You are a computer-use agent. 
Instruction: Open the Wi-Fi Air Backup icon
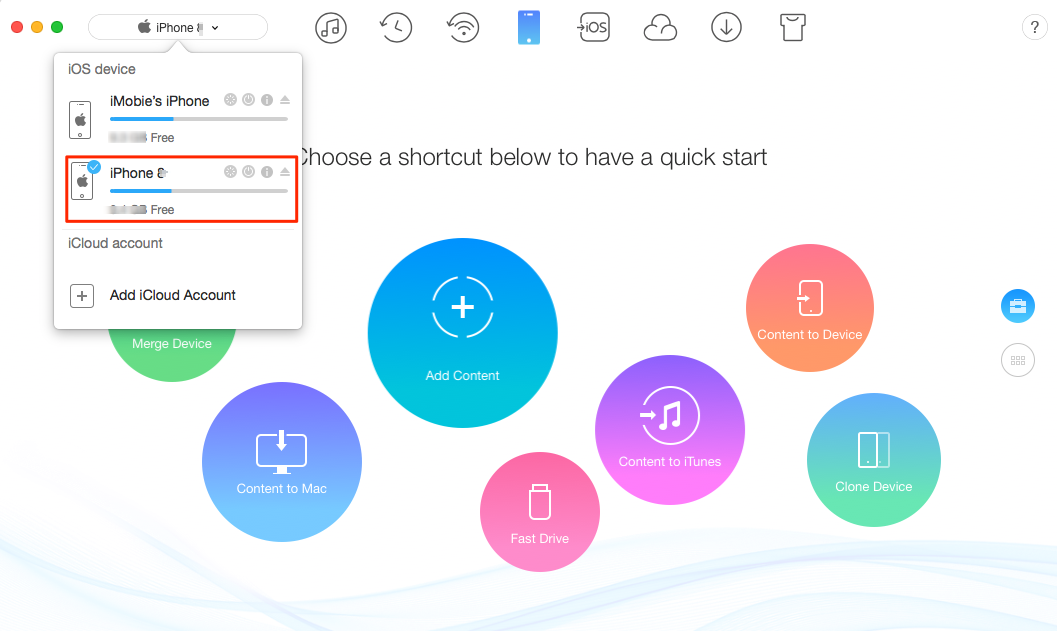pos(463,28)
